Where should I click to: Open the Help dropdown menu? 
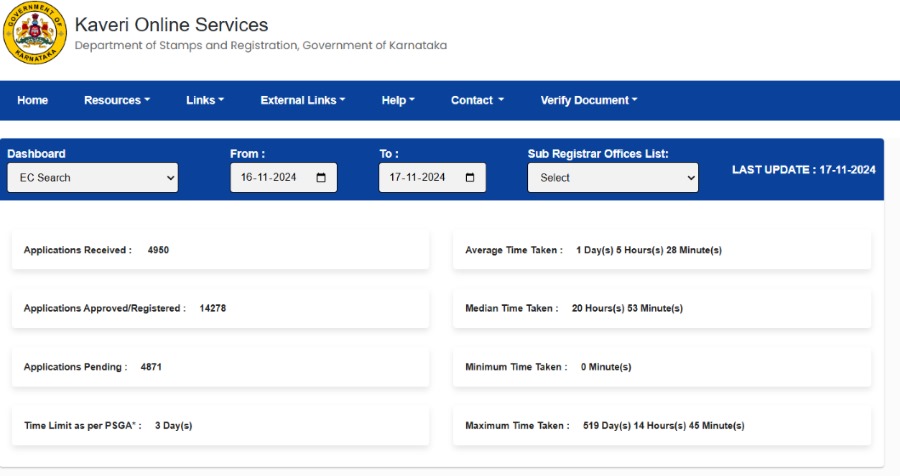[398, 100]
